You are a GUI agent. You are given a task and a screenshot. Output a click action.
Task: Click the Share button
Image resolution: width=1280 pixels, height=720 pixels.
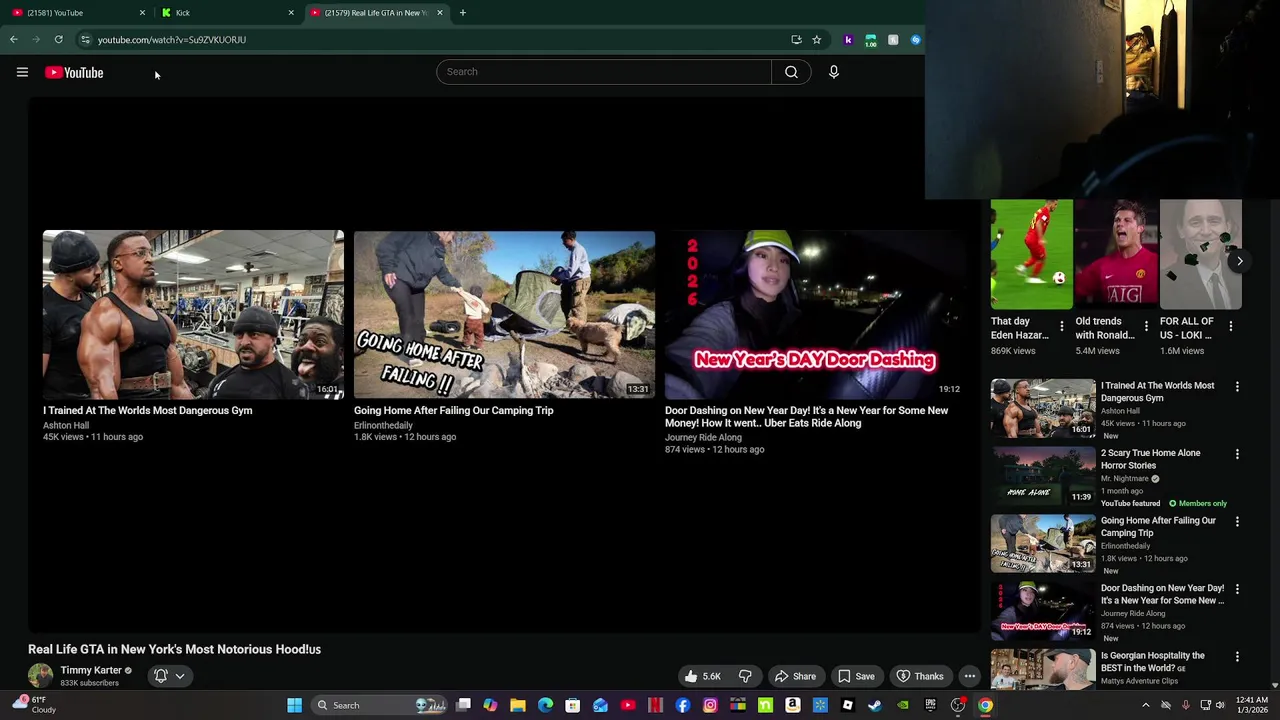[795, 676]
